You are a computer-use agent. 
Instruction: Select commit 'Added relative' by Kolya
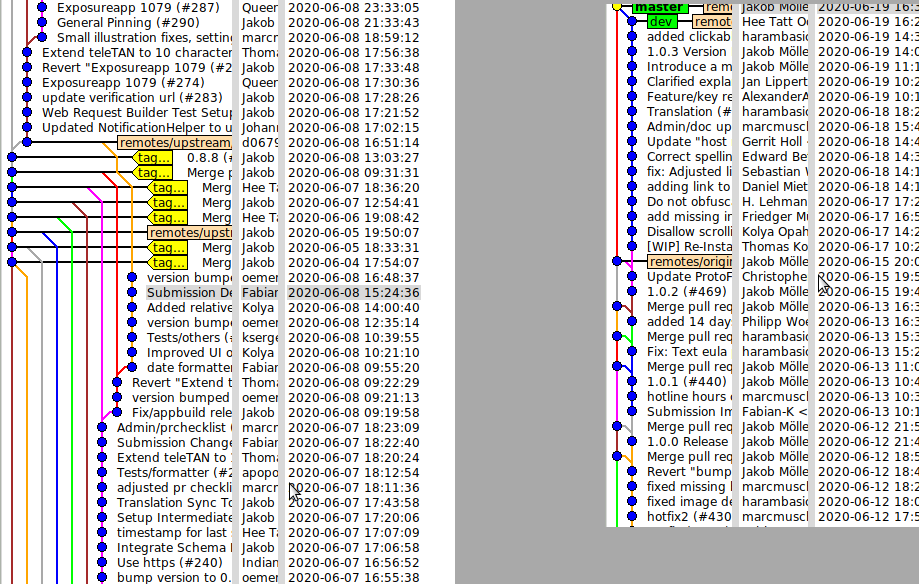click(x=189, y=308)
